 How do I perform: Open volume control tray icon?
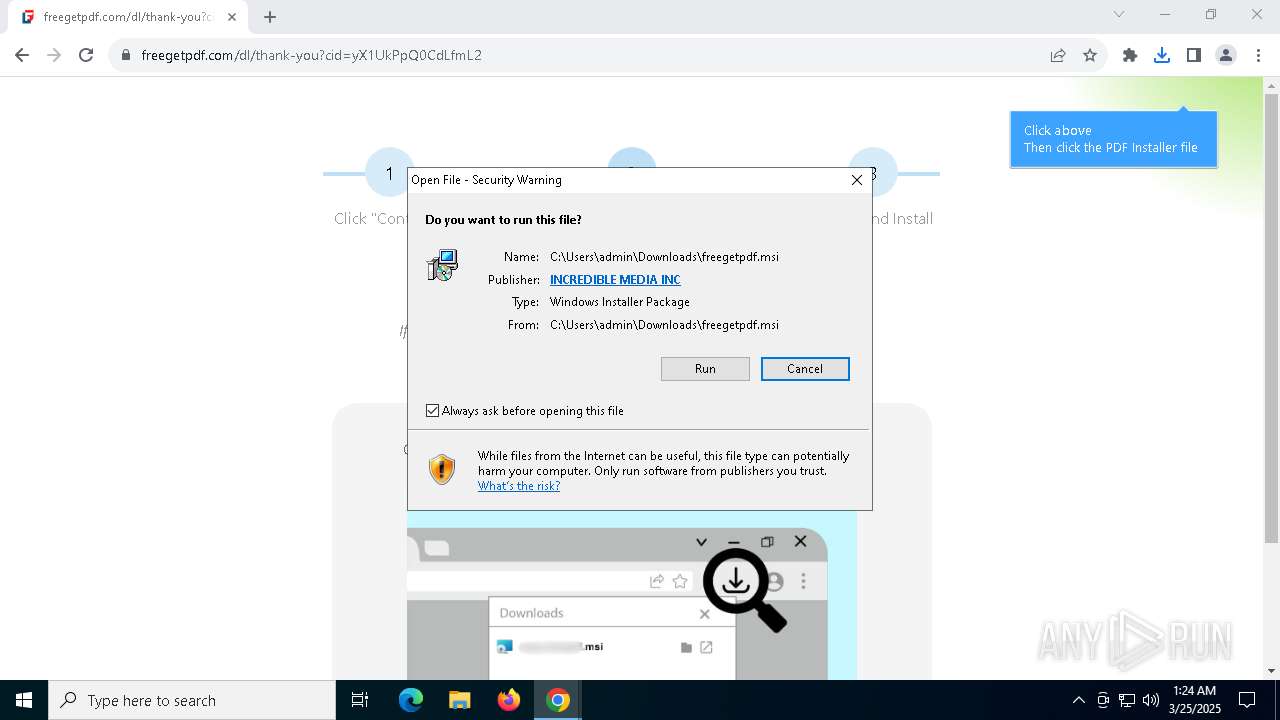click(x=1151, y=700)
